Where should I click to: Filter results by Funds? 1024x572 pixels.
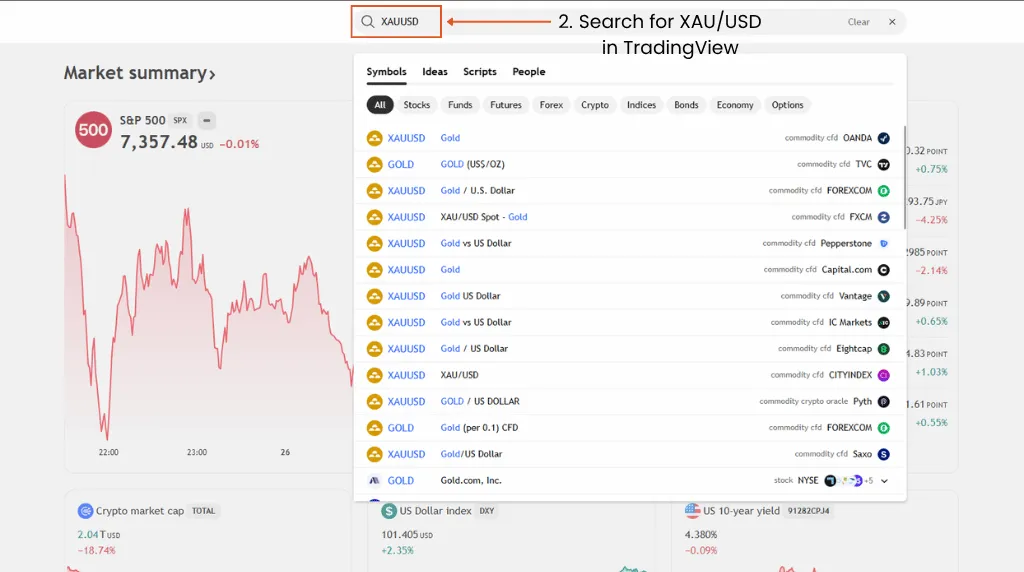(x=460, y=104)
